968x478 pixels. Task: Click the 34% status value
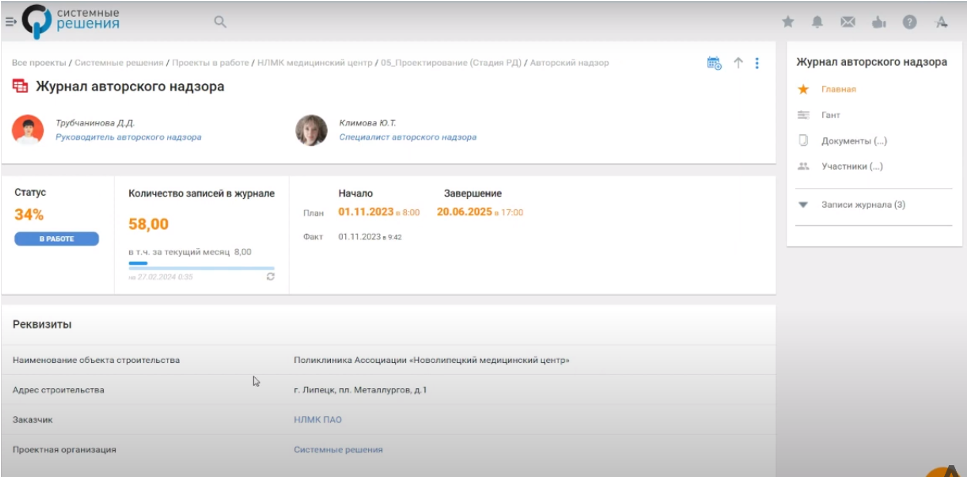(x=29, y=215)
